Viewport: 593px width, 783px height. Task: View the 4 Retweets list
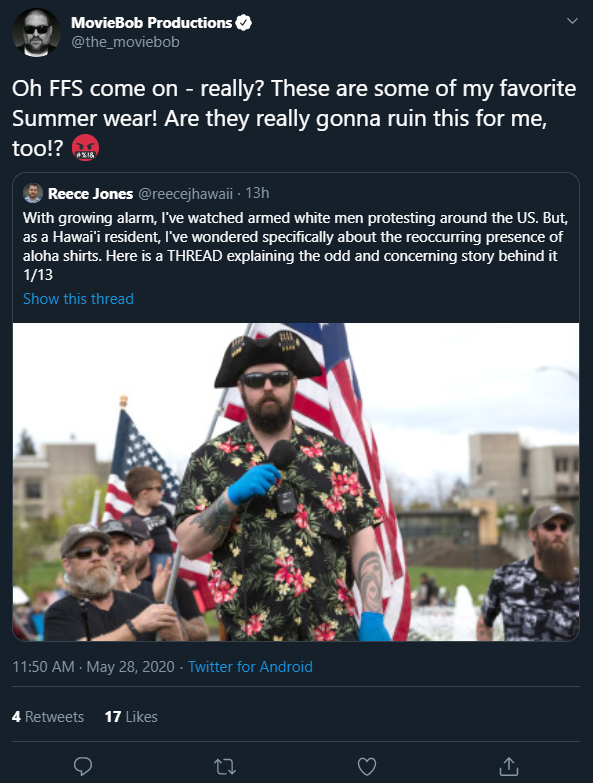coord(48,717)
